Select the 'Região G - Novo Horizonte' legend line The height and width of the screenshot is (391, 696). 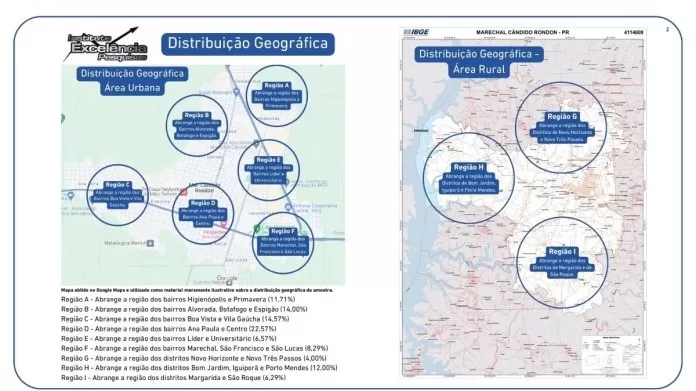pos(194,358)
